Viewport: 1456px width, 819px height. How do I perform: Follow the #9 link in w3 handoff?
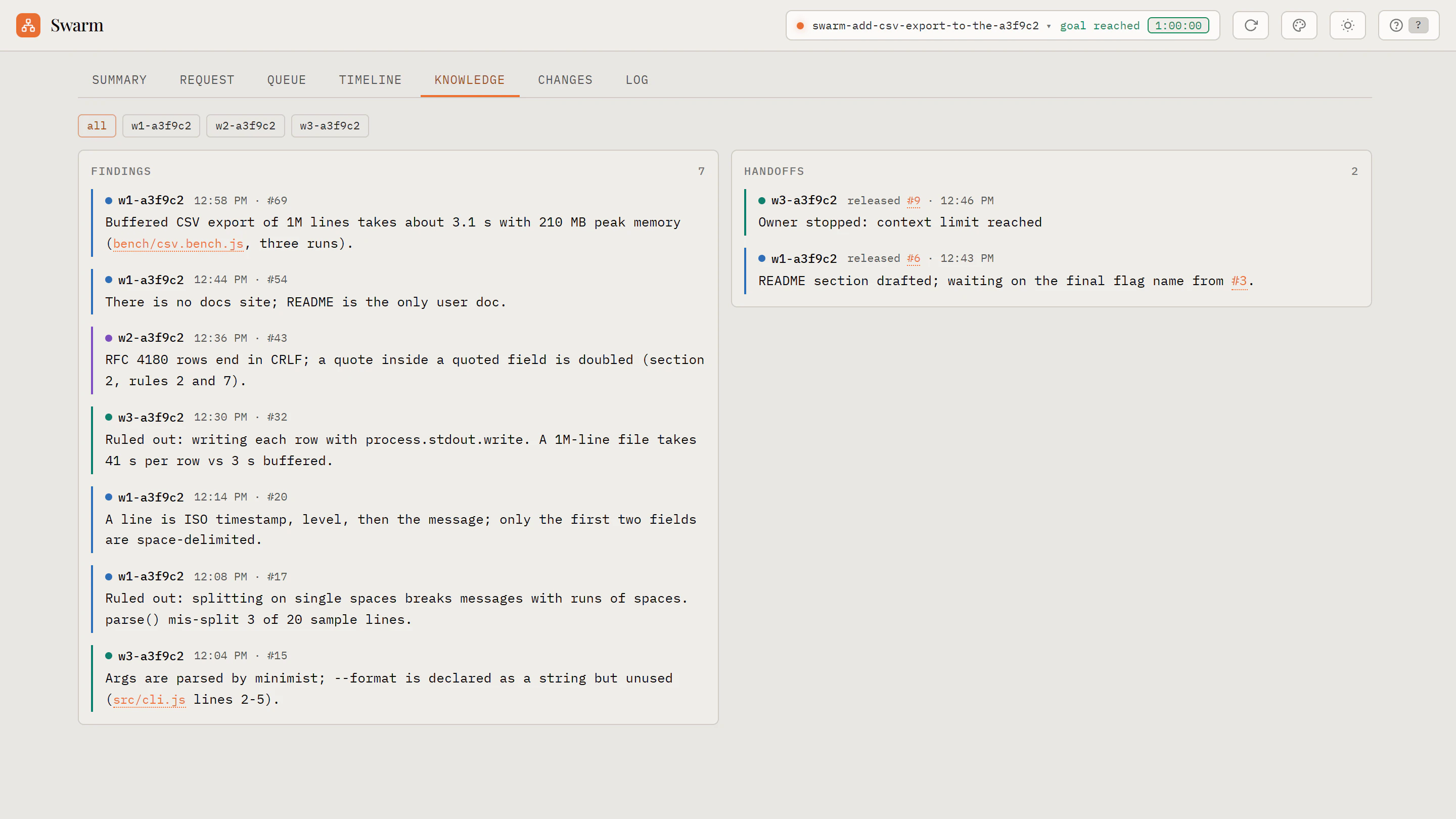(x=914, y=201)
